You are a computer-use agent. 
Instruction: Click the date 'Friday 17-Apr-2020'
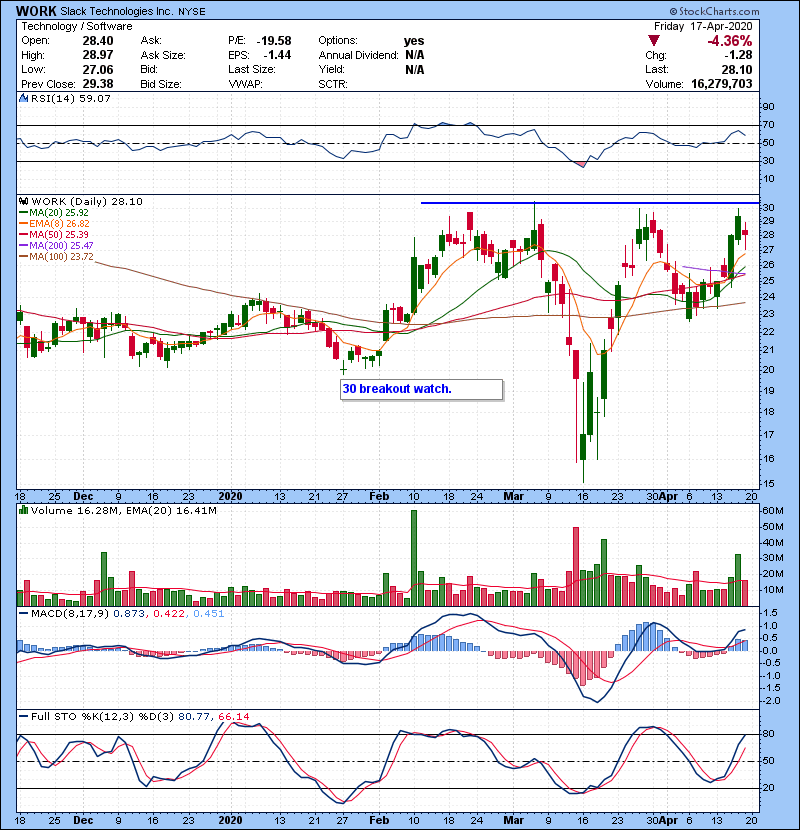(x=703, y=26)
